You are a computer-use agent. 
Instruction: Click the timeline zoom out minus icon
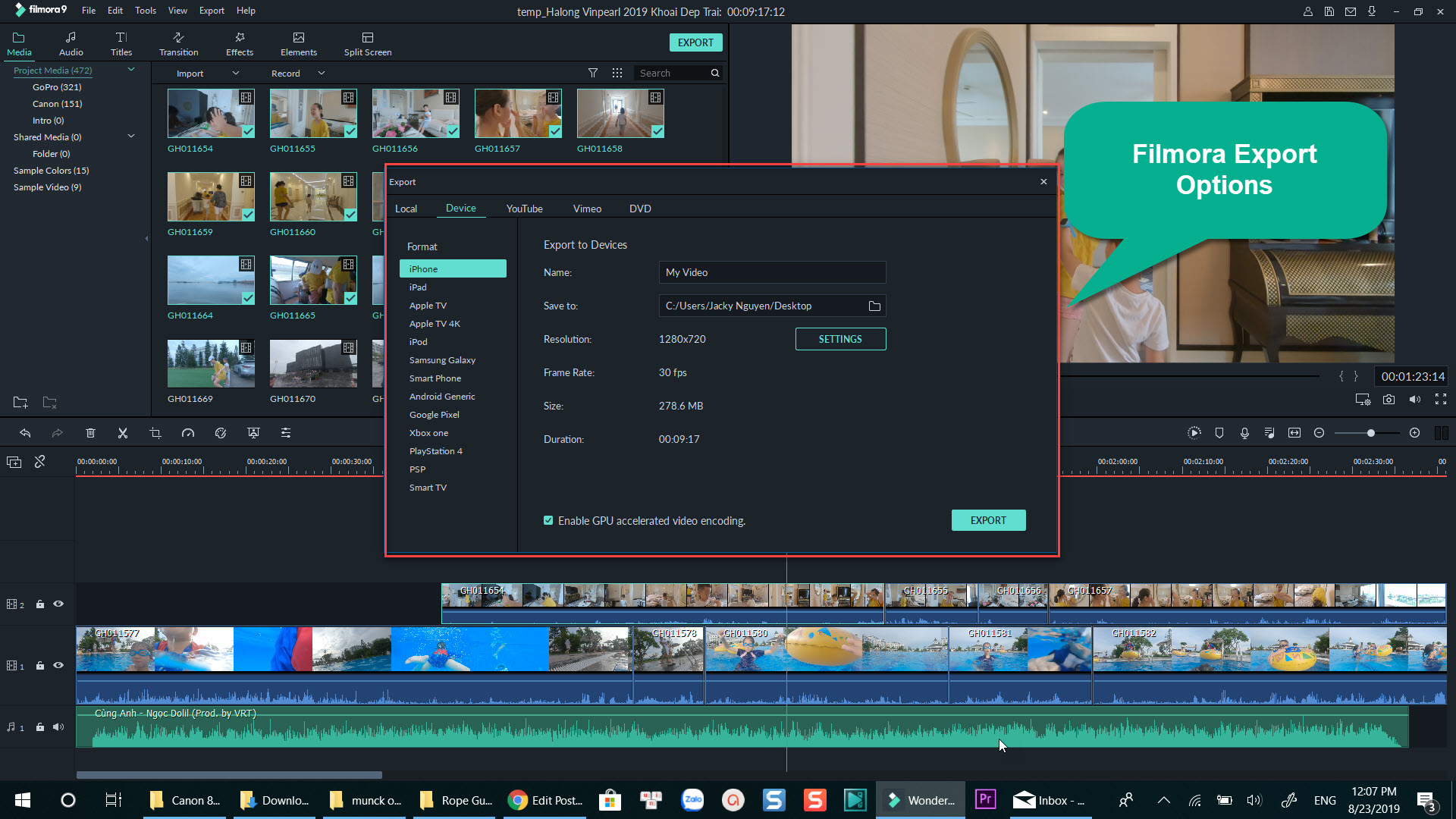click(1319, 433)
